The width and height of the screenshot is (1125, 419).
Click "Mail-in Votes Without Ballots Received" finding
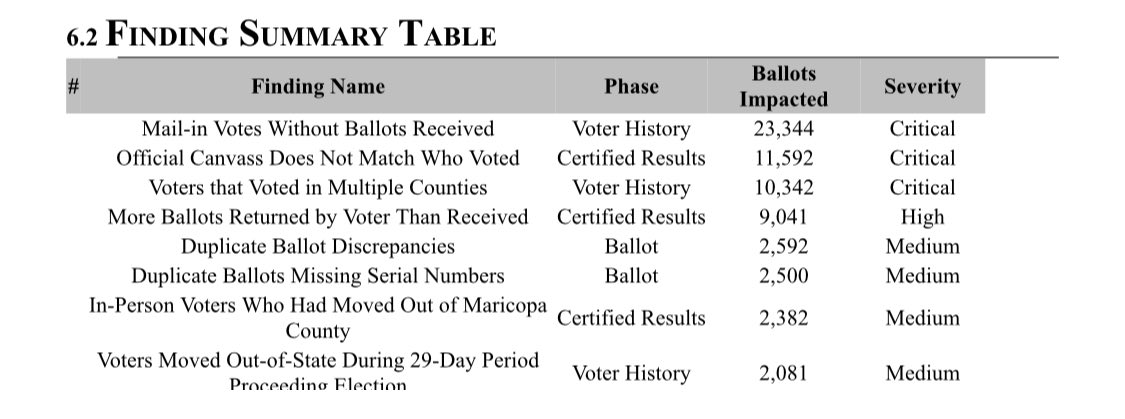point(318,128)
